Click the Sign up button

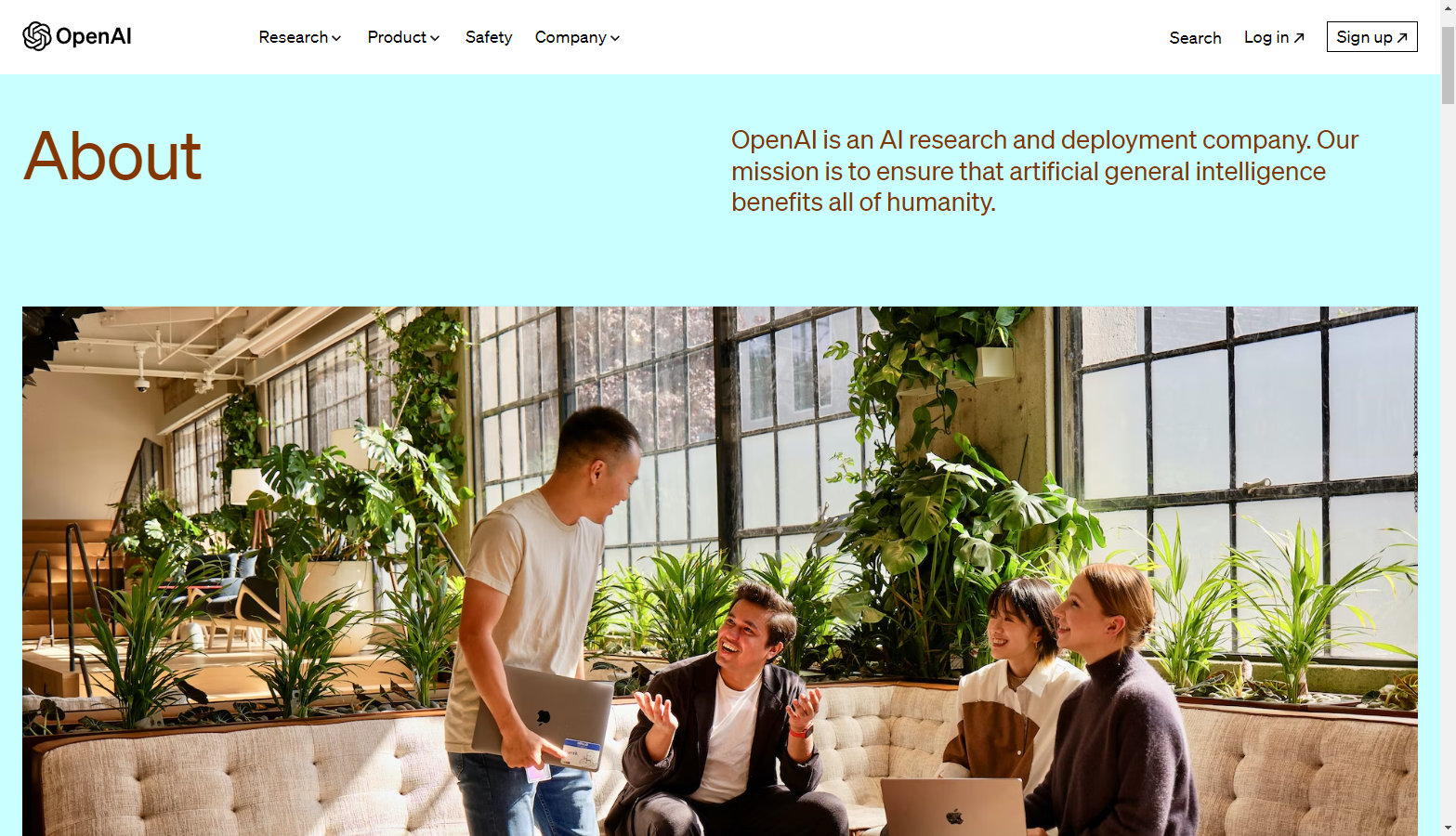(1371, 37)
